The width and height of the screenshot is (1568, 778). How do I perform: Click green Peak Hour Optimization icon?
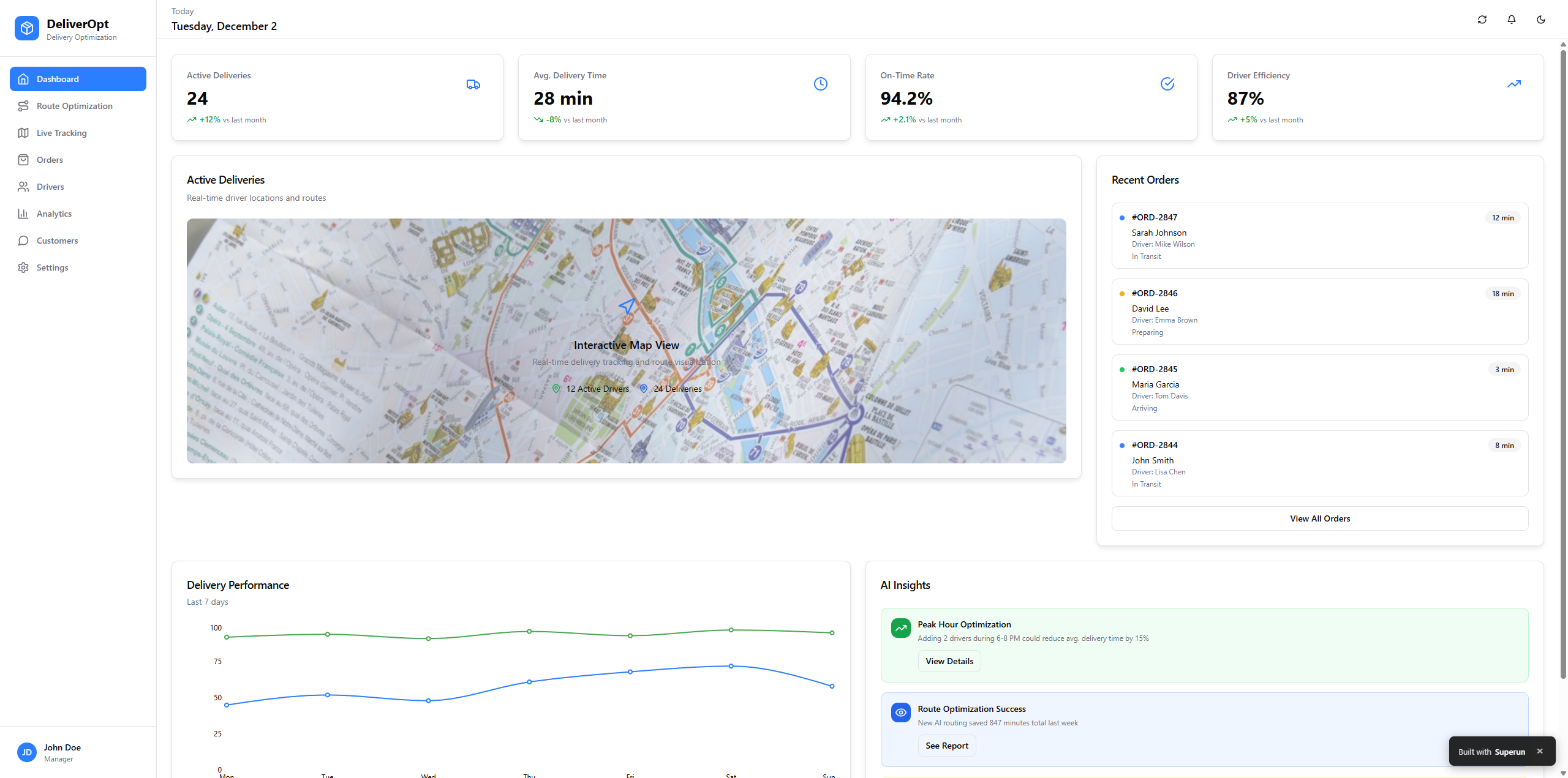(x=900, y=628)
